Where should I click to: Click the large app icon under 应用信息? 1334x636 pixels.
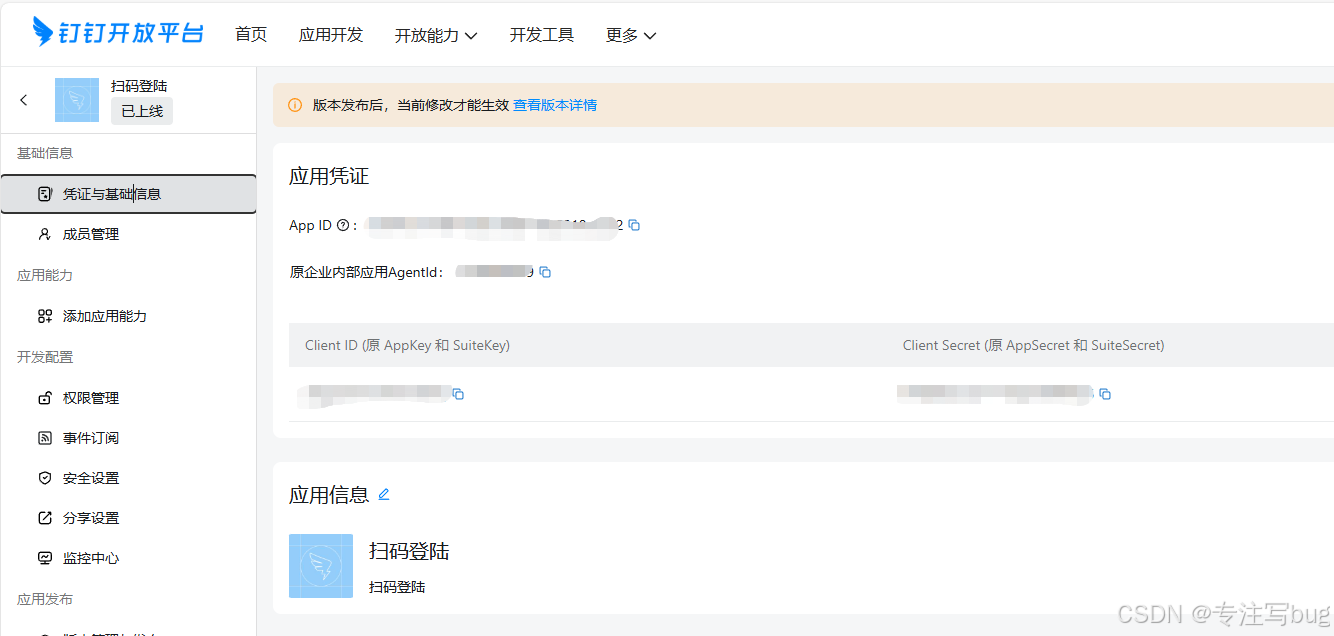pyautogui.click(x=321, y=566)
